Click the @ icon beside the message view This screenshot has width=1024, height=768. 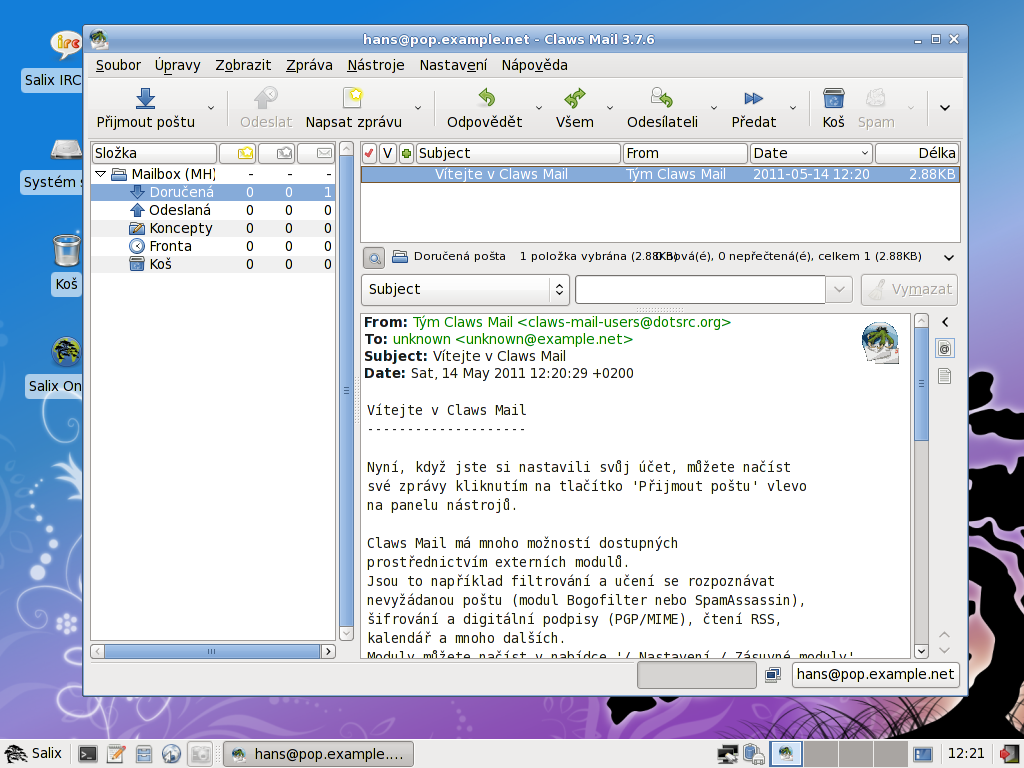tap(944, 349)
